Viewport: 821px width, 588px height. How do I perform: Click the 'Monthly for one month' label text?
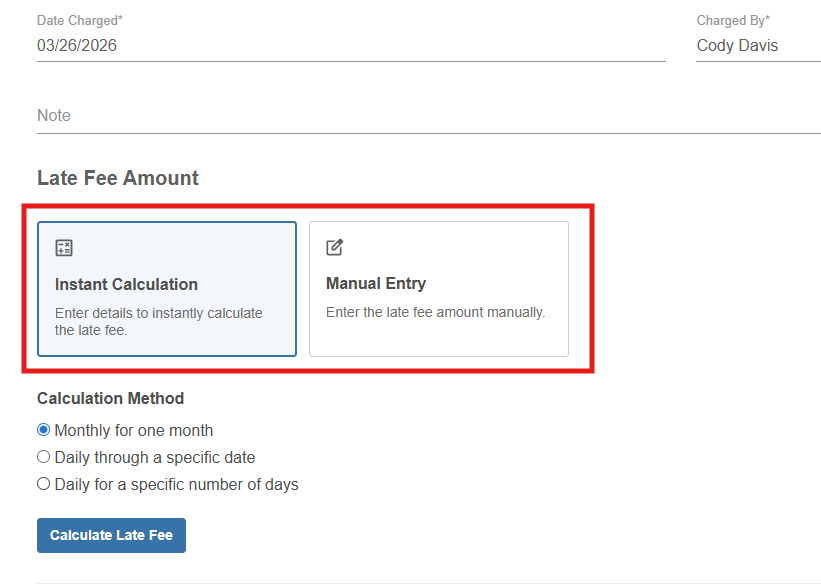(134, 431)
